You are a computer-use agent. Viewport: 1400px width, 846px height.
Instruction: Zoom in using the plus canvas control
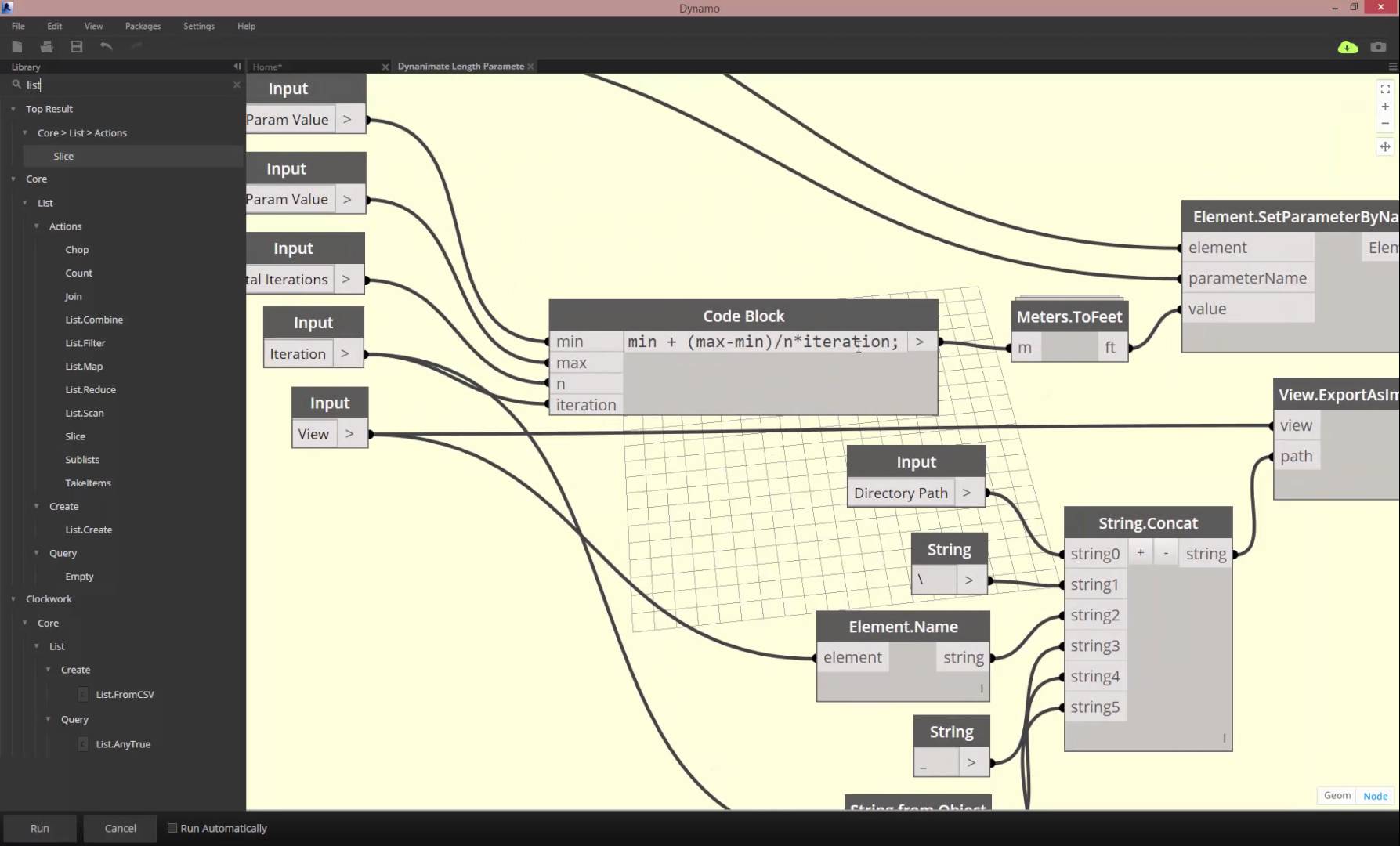tap(1384, 107)
